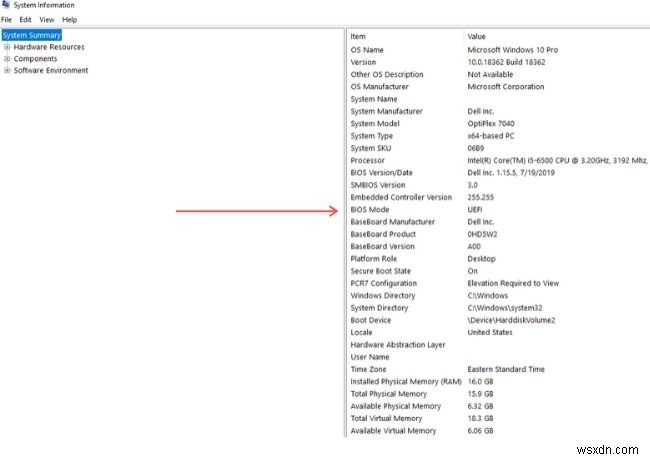Select Total Physical Memory row
The width and height of the screenshot is (650, 460).
click(388, 394)
